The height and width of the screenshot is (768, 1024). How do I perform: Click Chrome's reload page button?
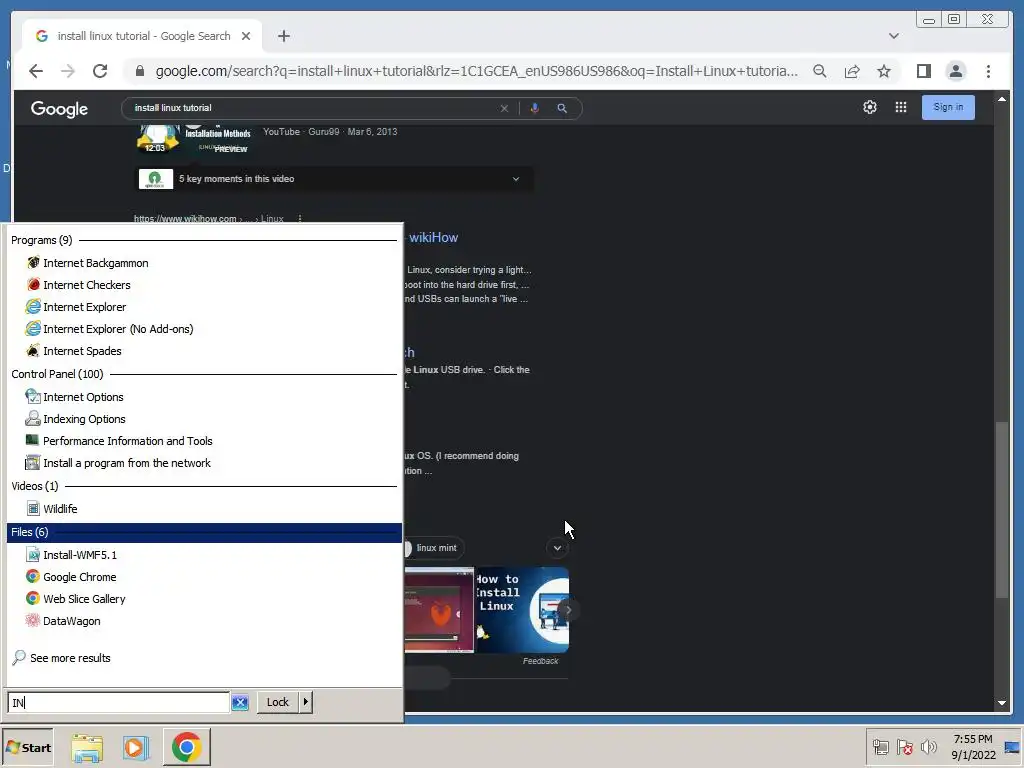[100, 71]
